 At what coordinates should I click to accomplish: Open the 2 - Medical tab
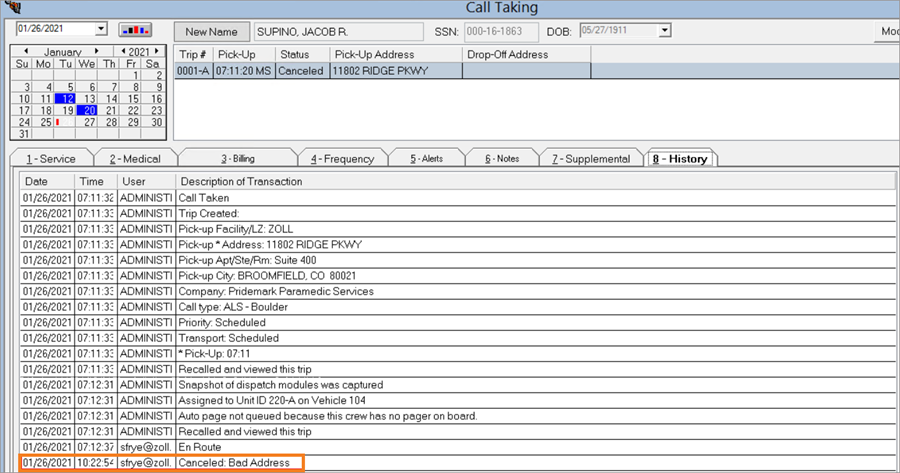pyautogui.click(x=135, y=158)
